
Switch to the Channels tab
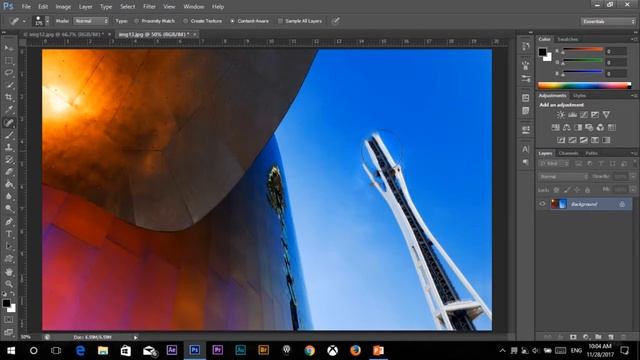(x=569, y=153)
